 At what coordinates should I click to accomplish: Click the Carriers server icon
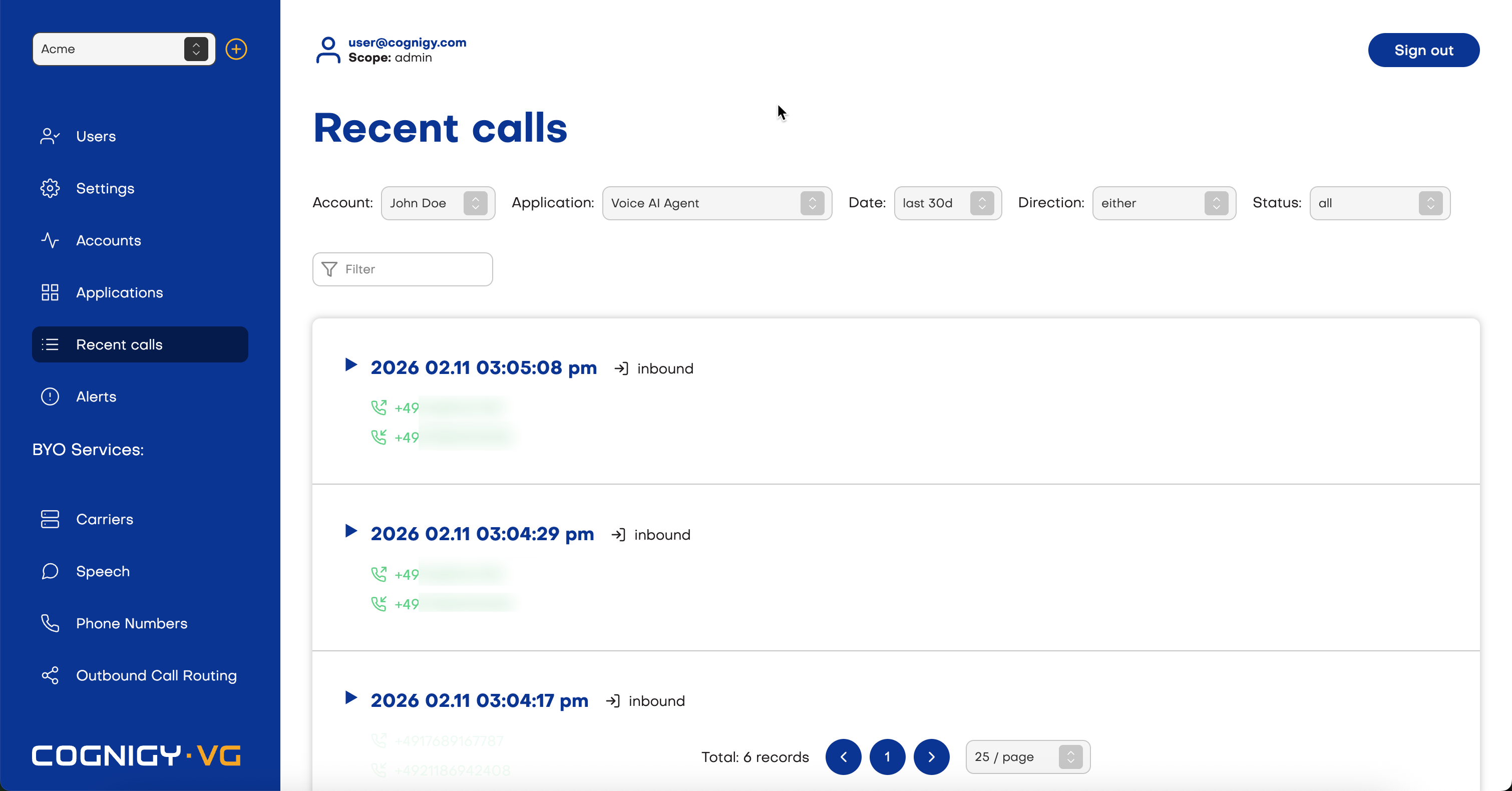tap(50, 519)
